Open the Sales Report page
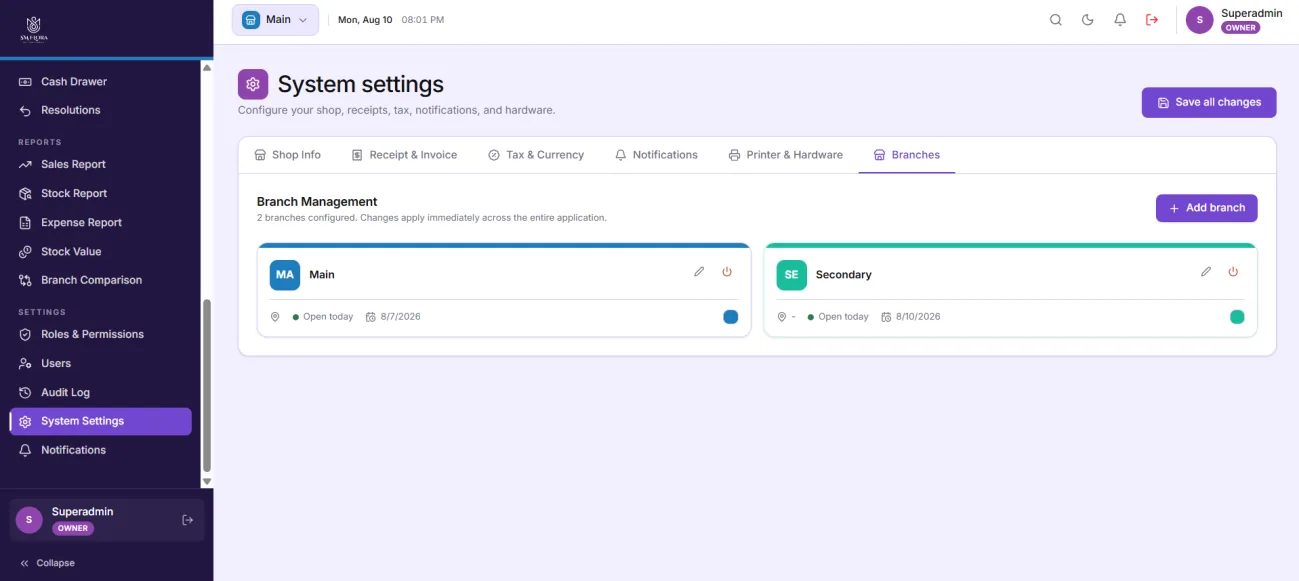The height and width of the screenshot is (581, 1299). point(101,164)
